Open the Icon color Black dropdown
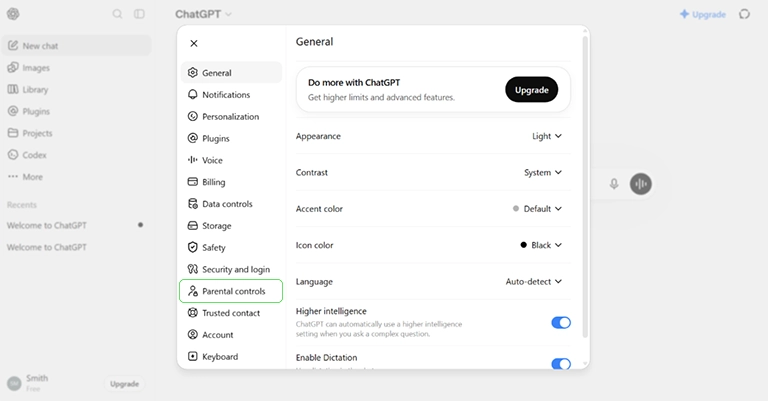Image resolution: width=768 pixels, height=401 pixels. pyautogui.click(x=541, y=245)
